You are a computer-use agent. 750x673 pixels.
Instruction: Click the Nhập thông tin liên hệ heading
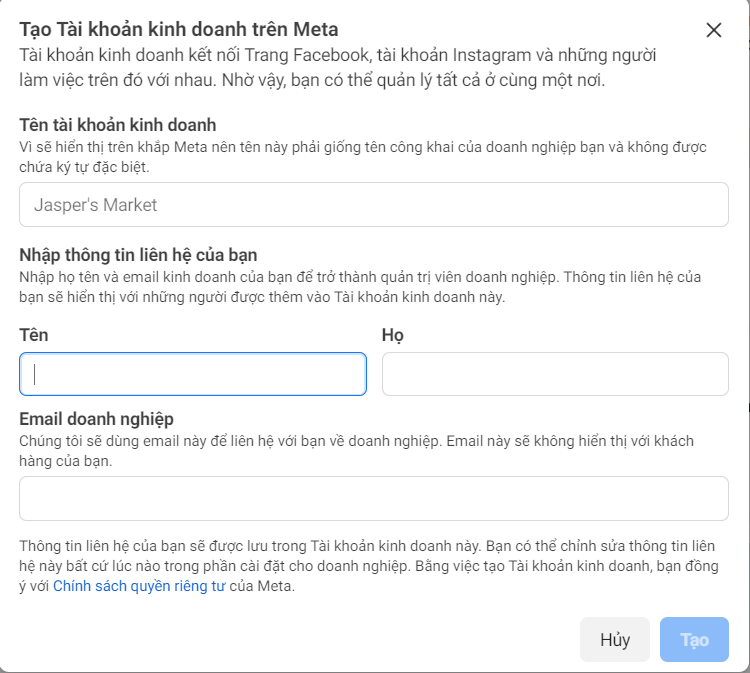139,255
